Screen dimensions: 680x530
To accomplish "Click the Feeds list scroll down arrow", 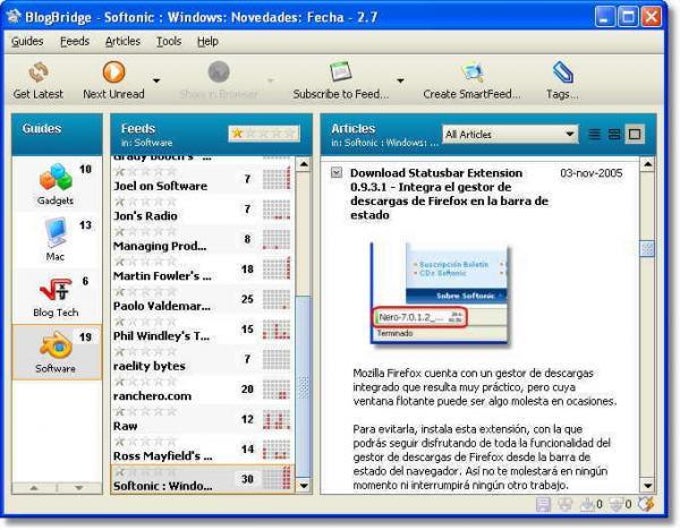I will click(304, 485).
